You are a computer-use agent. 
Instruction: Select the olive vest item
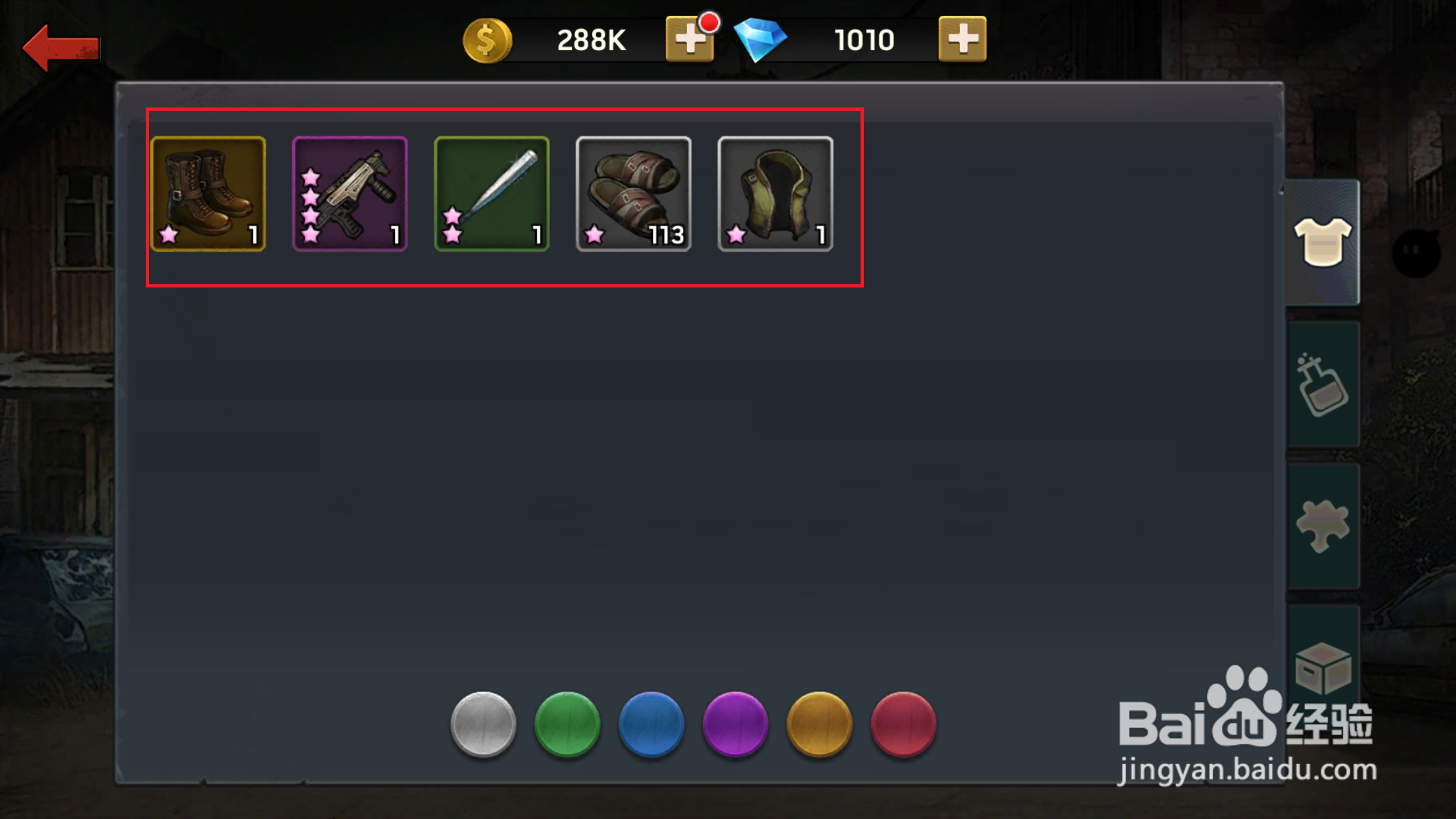tap(775, 194)
